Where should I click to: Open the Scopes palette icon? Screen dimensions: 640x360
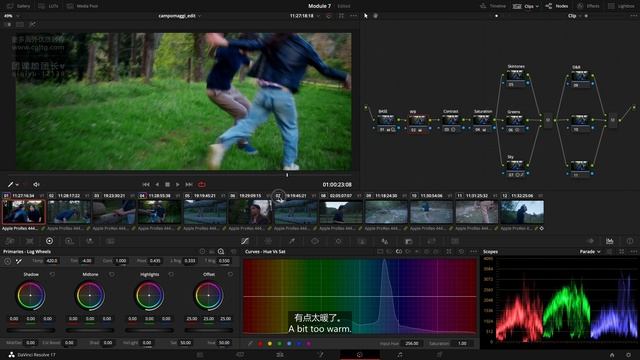[x=609, y=241]
